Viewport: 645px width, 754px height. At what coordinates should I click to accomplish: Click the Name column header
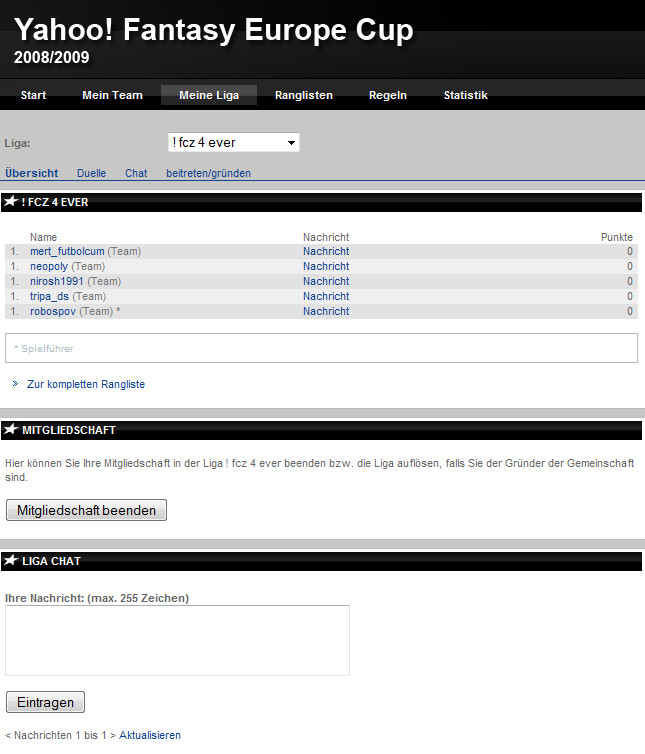[x=43, y=237]
